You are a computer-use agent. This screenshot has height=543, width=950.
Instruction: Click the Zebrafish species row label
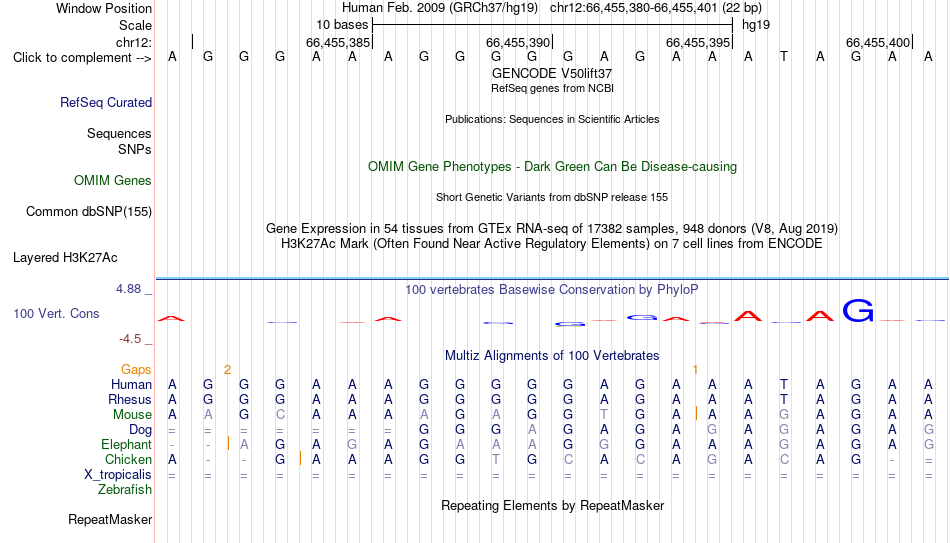tap(125, 489)
